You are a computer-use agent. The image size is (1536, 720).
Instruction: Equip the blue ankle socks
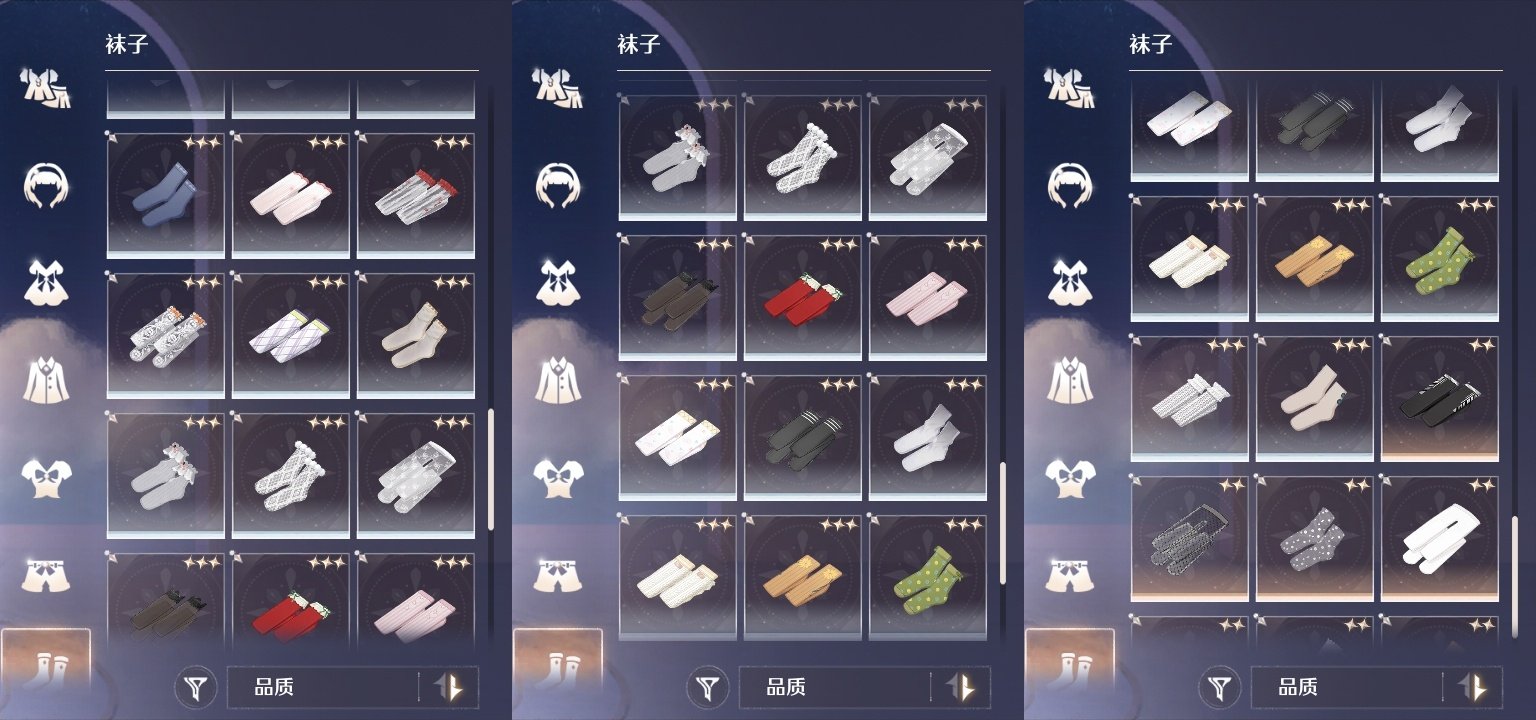pyautogui.click(x=166, y=195)
